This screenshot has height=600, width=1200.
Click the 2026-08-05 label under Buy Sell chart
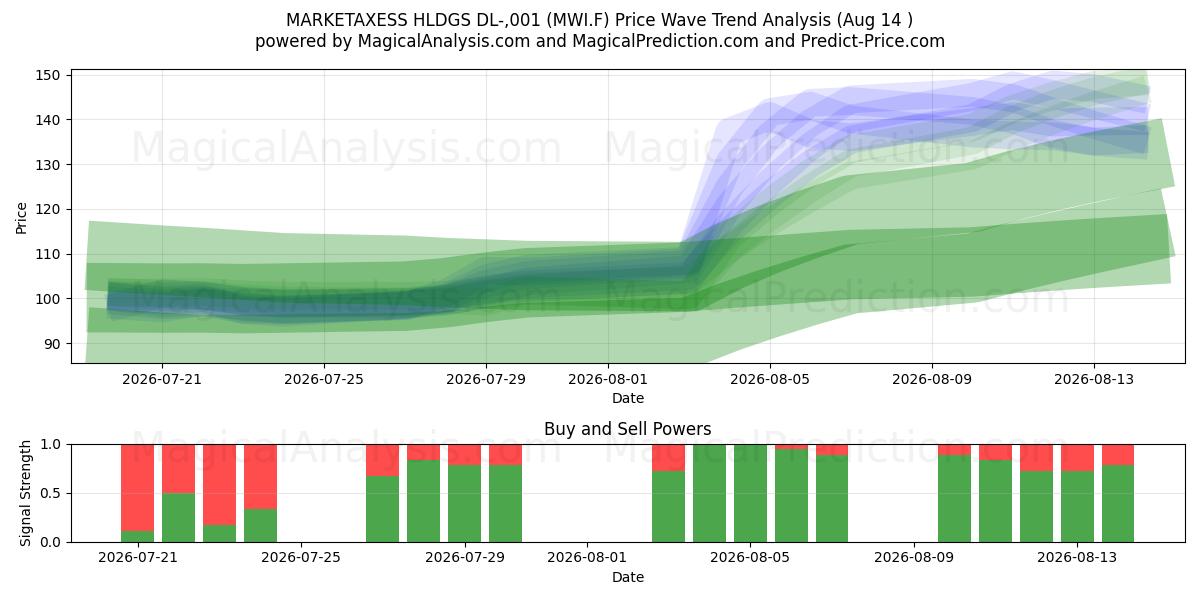(x=750, y=558)
